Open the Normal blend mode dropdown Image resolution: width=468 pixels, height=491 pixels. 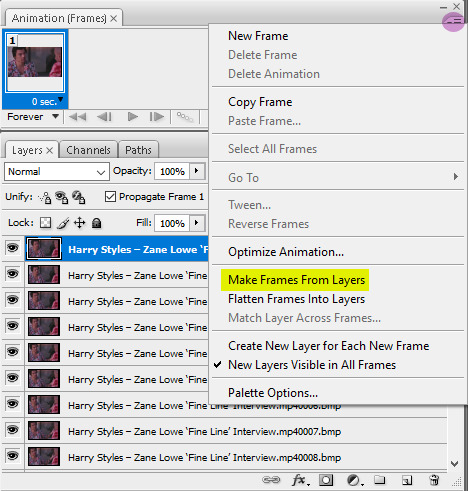tap(57, 172)
